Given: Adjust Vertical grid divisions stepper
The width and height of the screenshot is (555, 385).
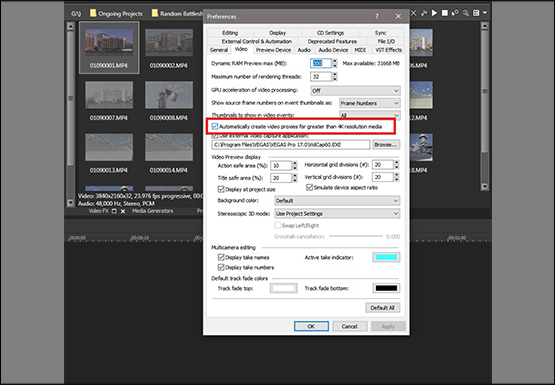Looking at the screenshot, I should [397, 177].
